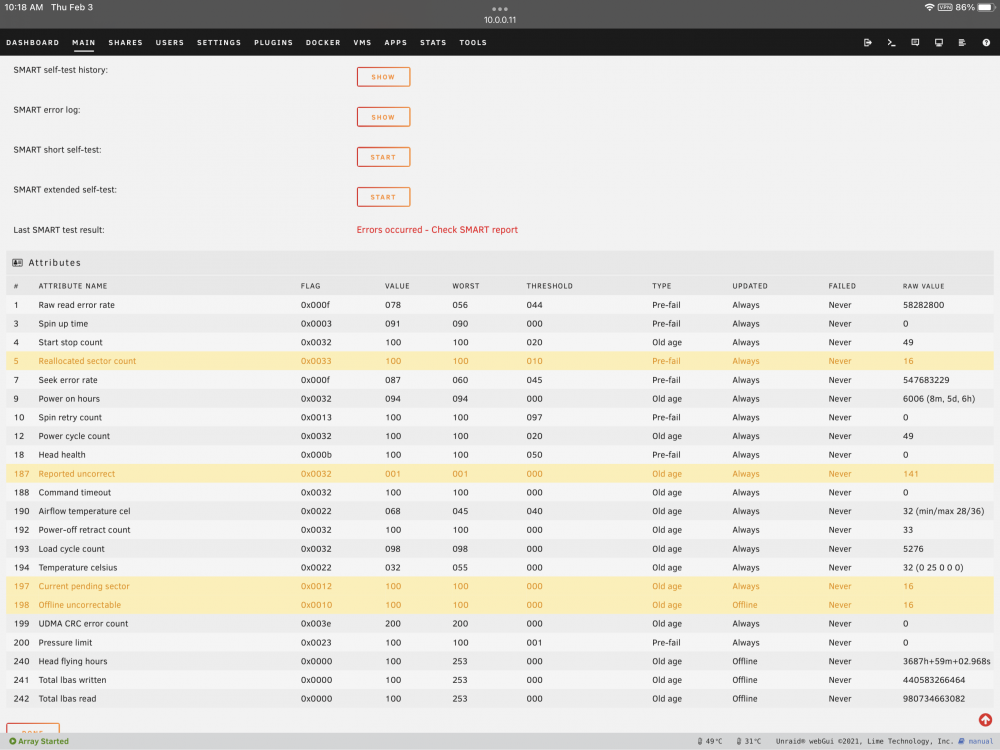
Task: Click the VPN indicator in status bar
Action: pyautogui.click(x=945, y=7)
